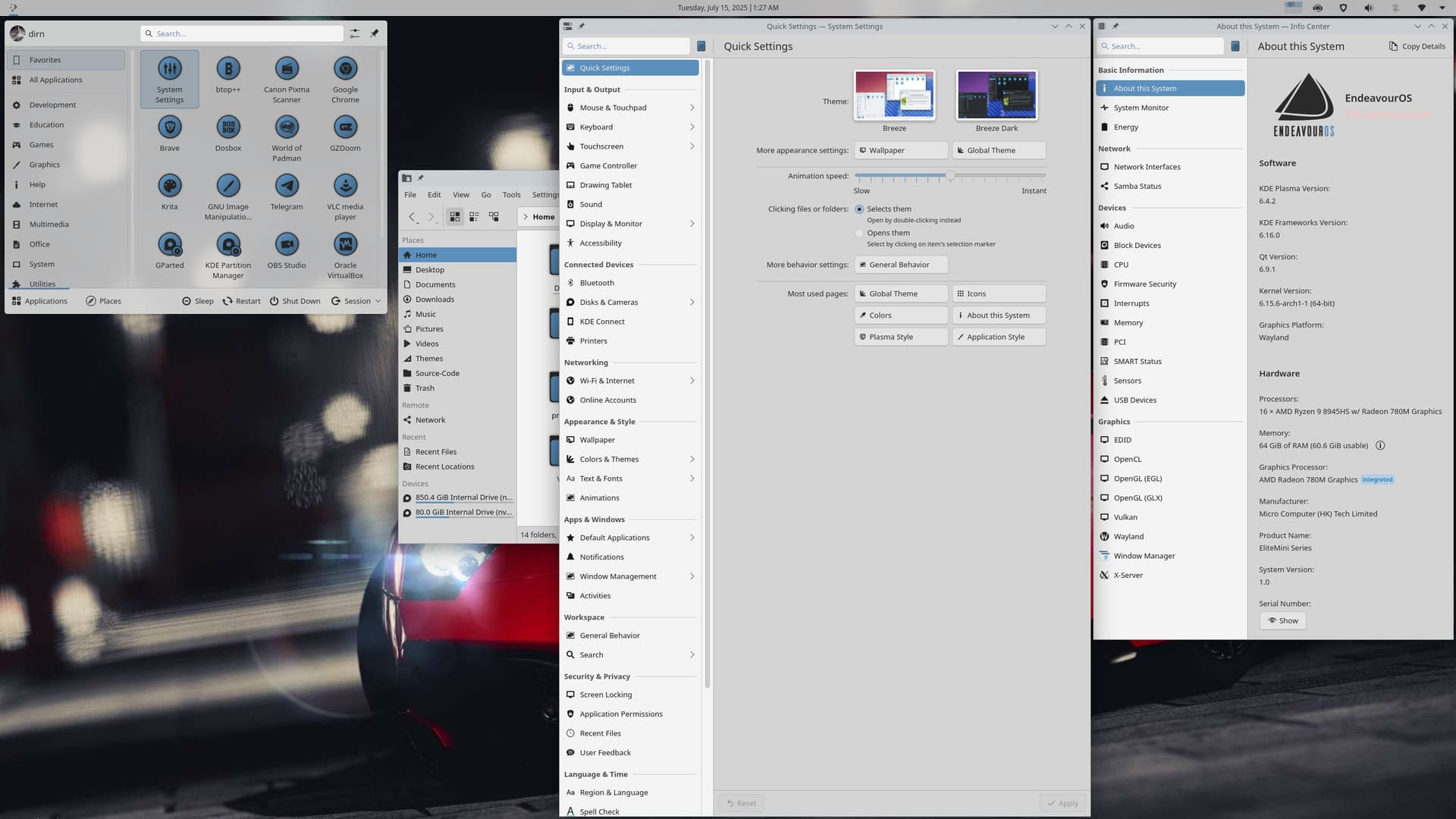Open Dolphin Tools menu
This screenshot has height=819, width=1456.
click(x=511, y=195)
